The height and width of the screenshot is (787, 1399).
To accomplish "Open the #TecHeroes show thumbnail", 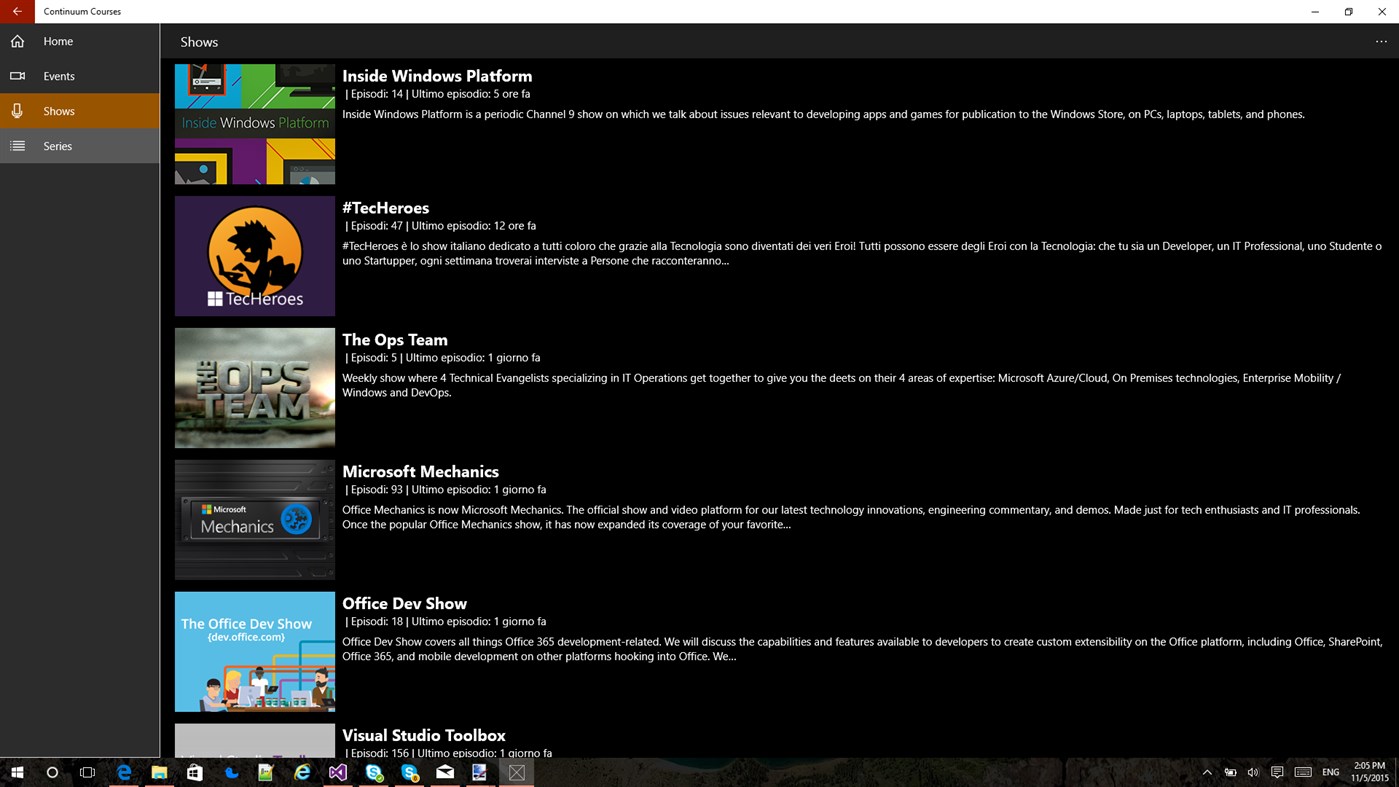I will (x=255, y=256).
